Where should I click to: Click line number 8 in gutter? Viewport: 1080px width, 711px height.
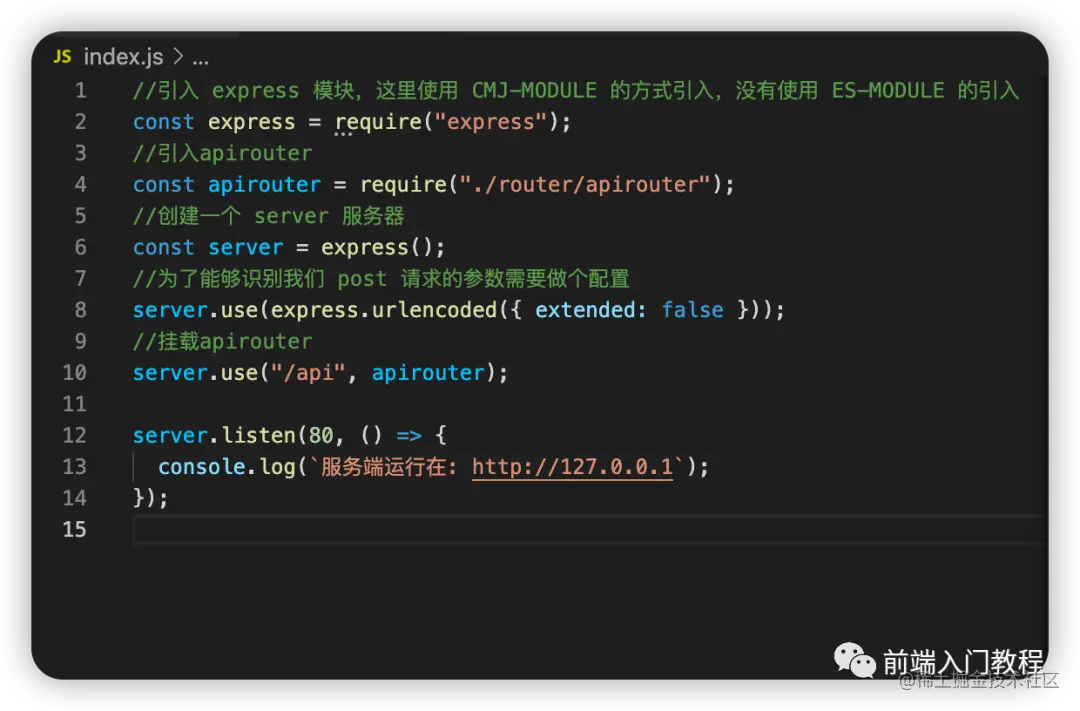point(81,310)
